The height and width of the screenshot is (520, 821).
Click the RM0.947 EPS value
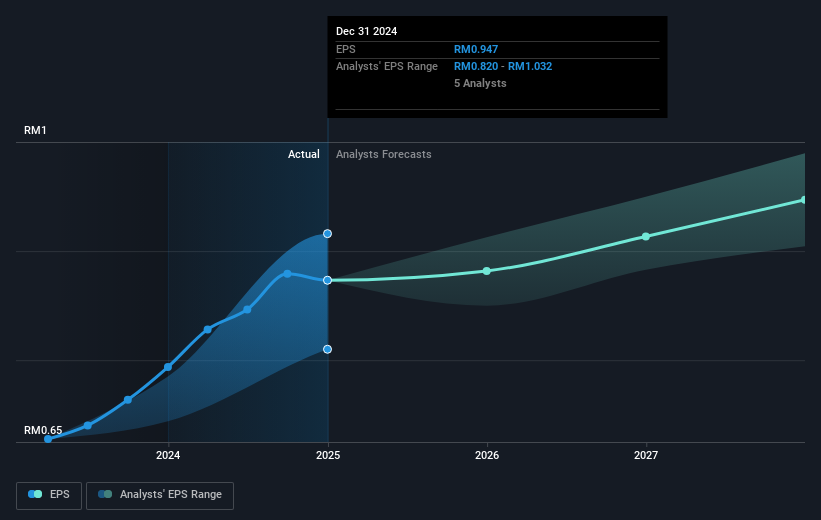[x=476, y=49]
